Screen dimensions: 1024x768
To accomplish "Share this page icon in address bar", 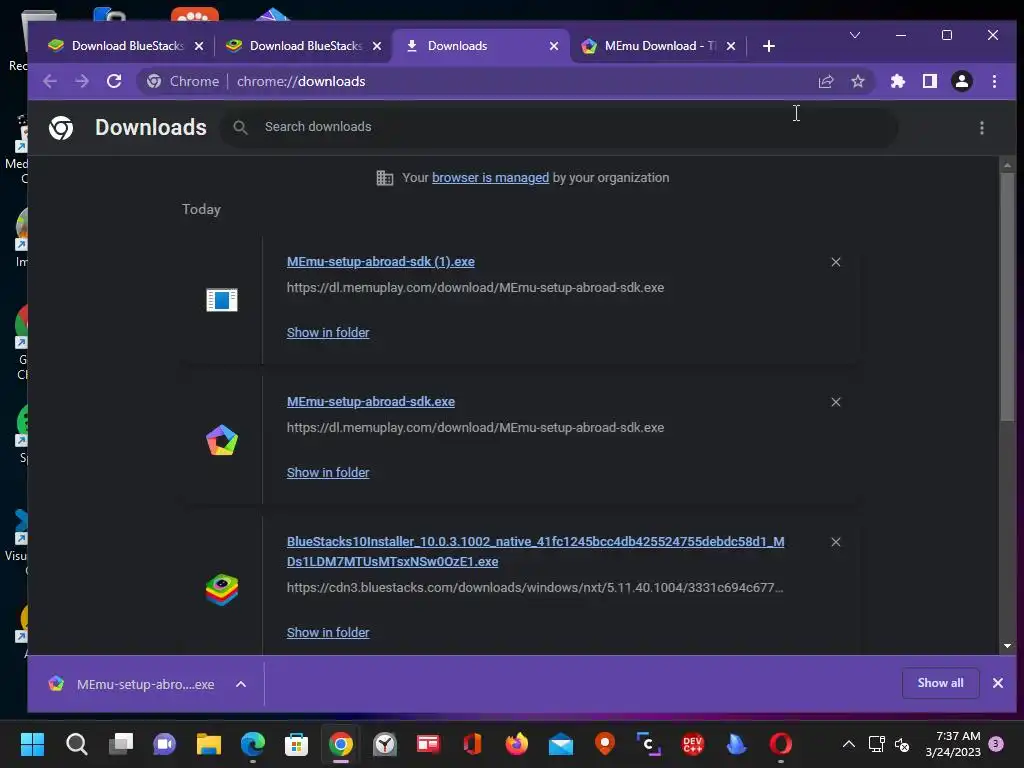I will pyautogui.click(x=826, y=81).
